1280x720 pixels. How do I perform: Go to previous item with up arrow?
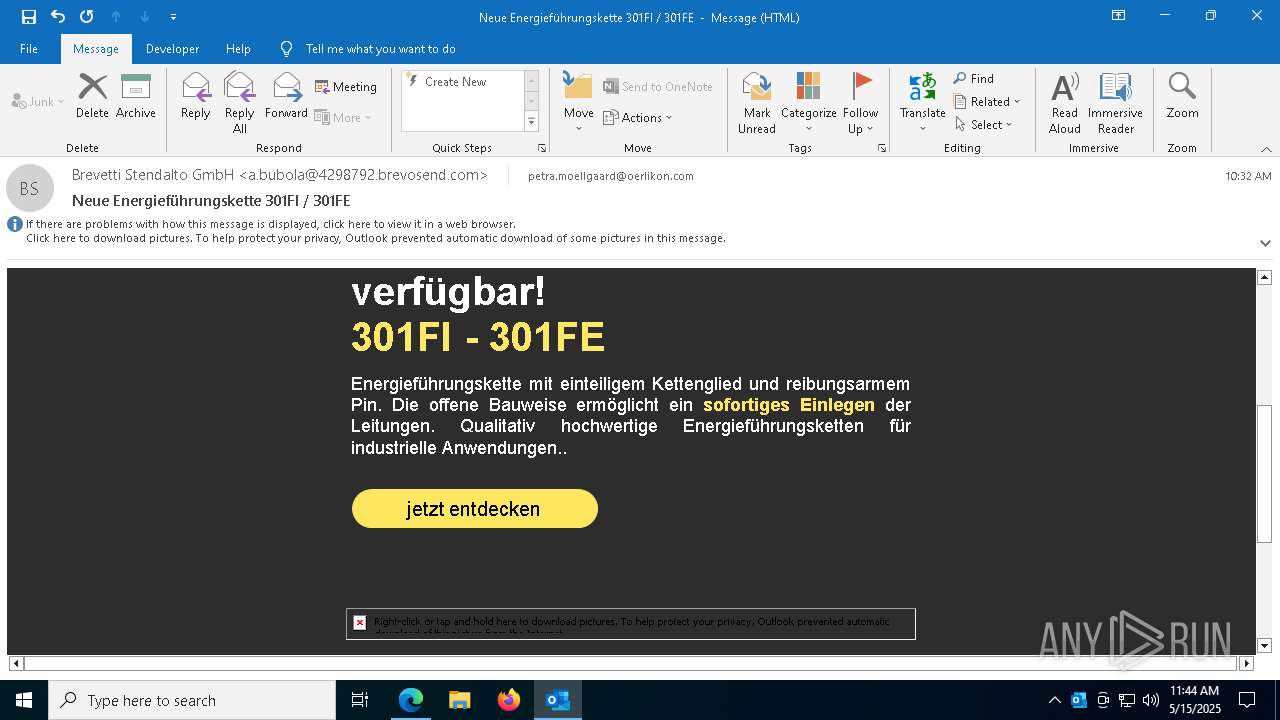coord(116,17)
